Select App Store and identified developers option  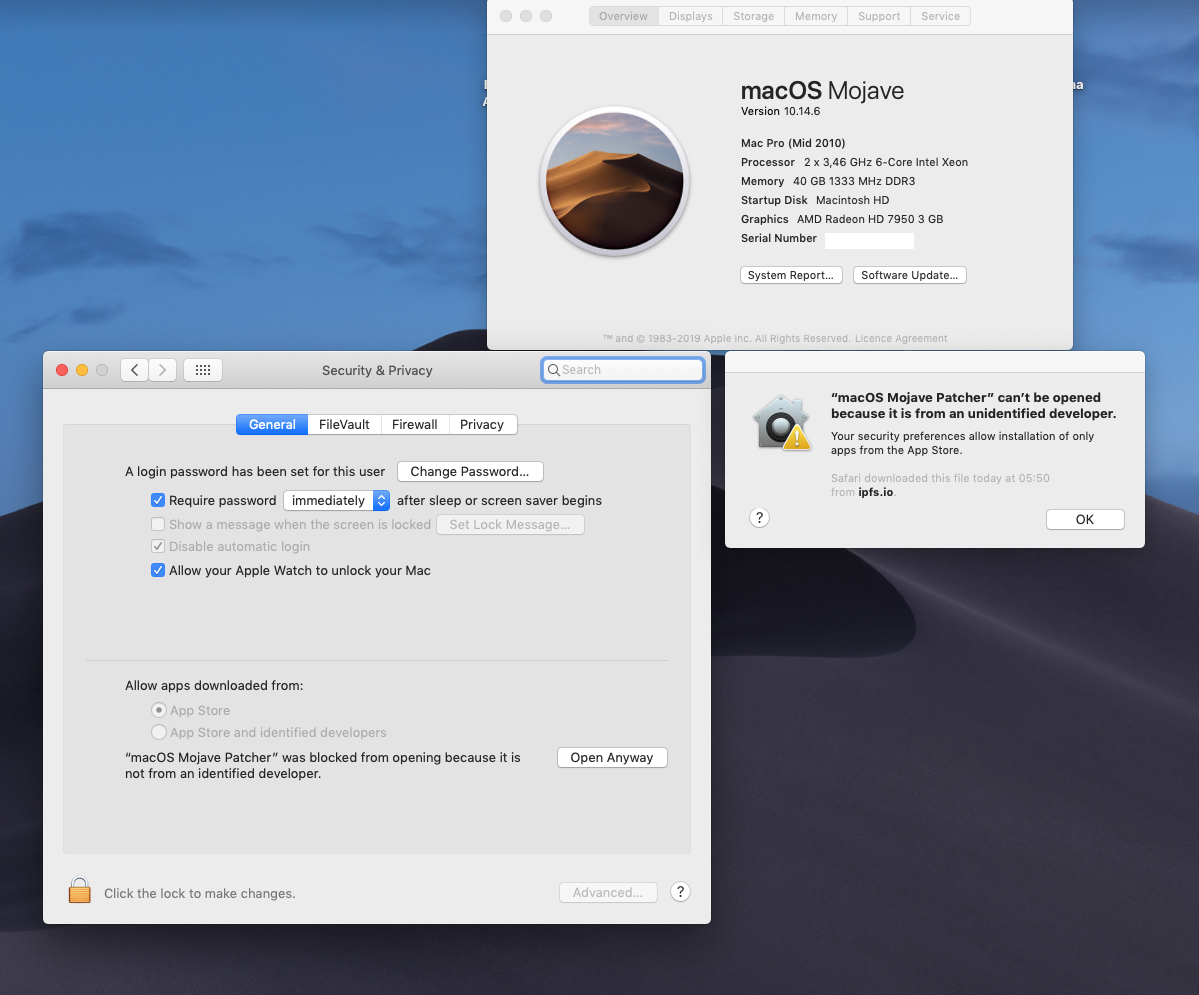click(x=159, y=732)
